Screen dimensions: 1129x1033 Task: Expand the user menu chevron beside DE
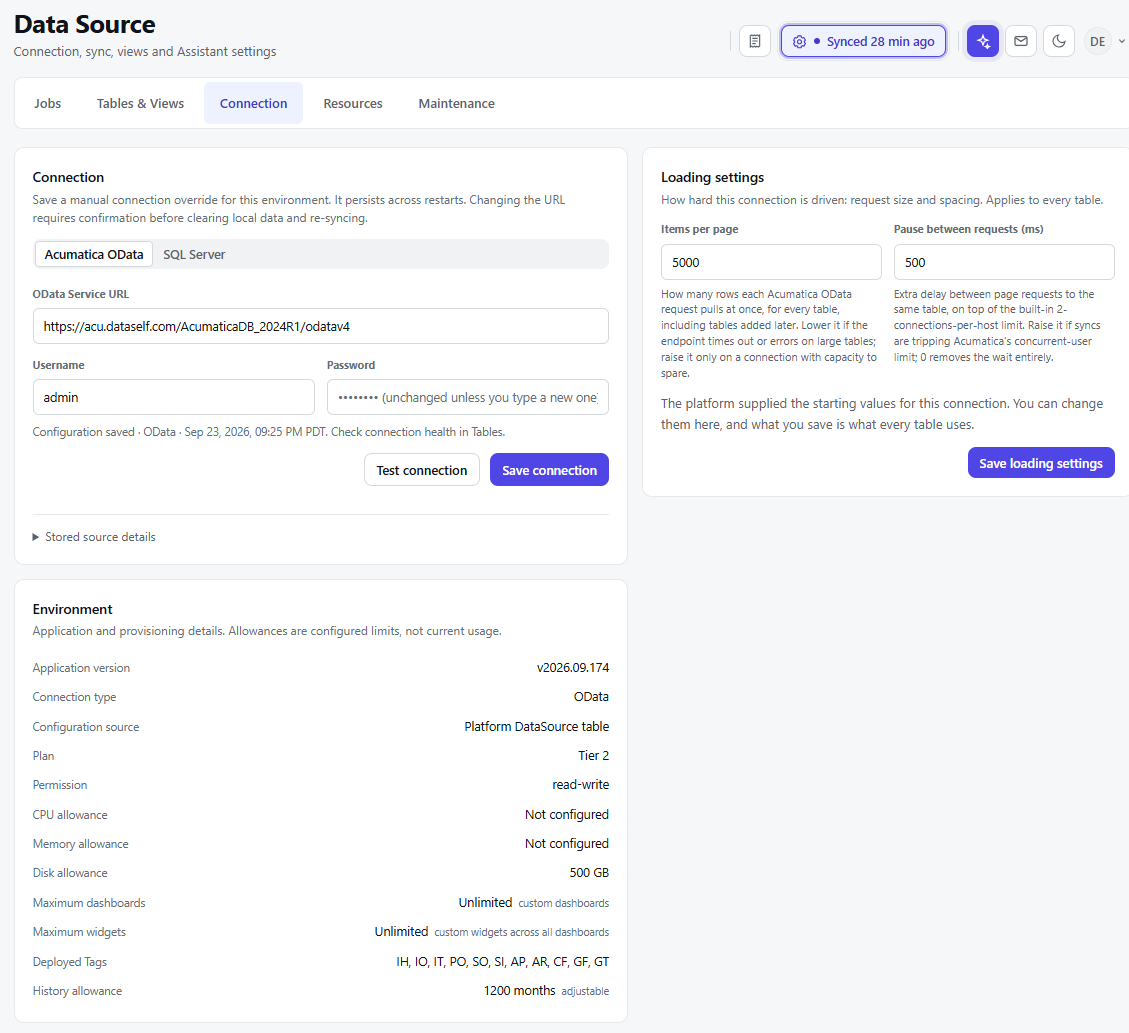pyautogui.click(x=1122, y=41)
